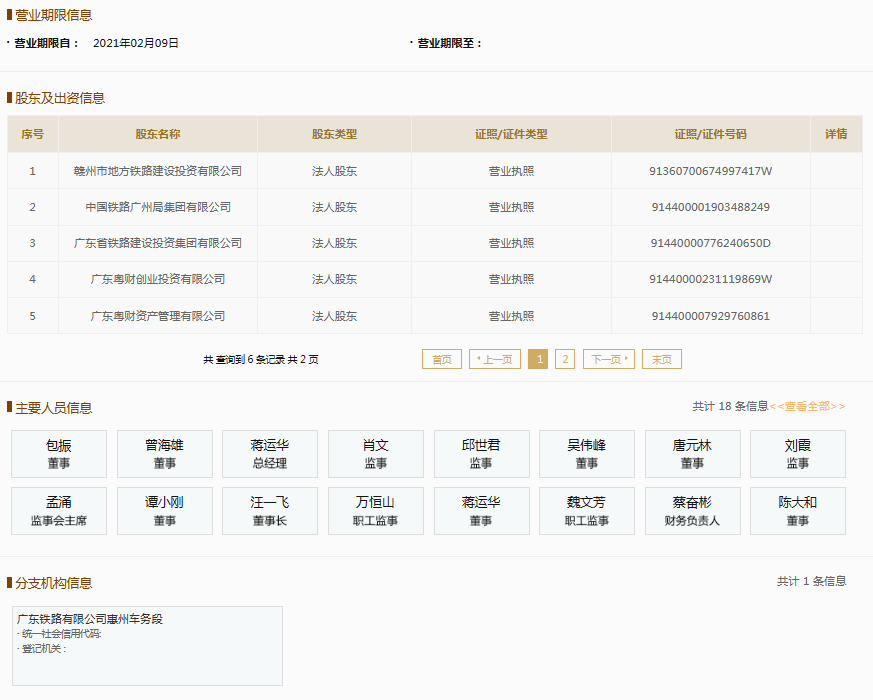Go to the 首页 first page button
The width and height of the screenshot is (873, 700).
pyautogui.click(x=442, y=359)
